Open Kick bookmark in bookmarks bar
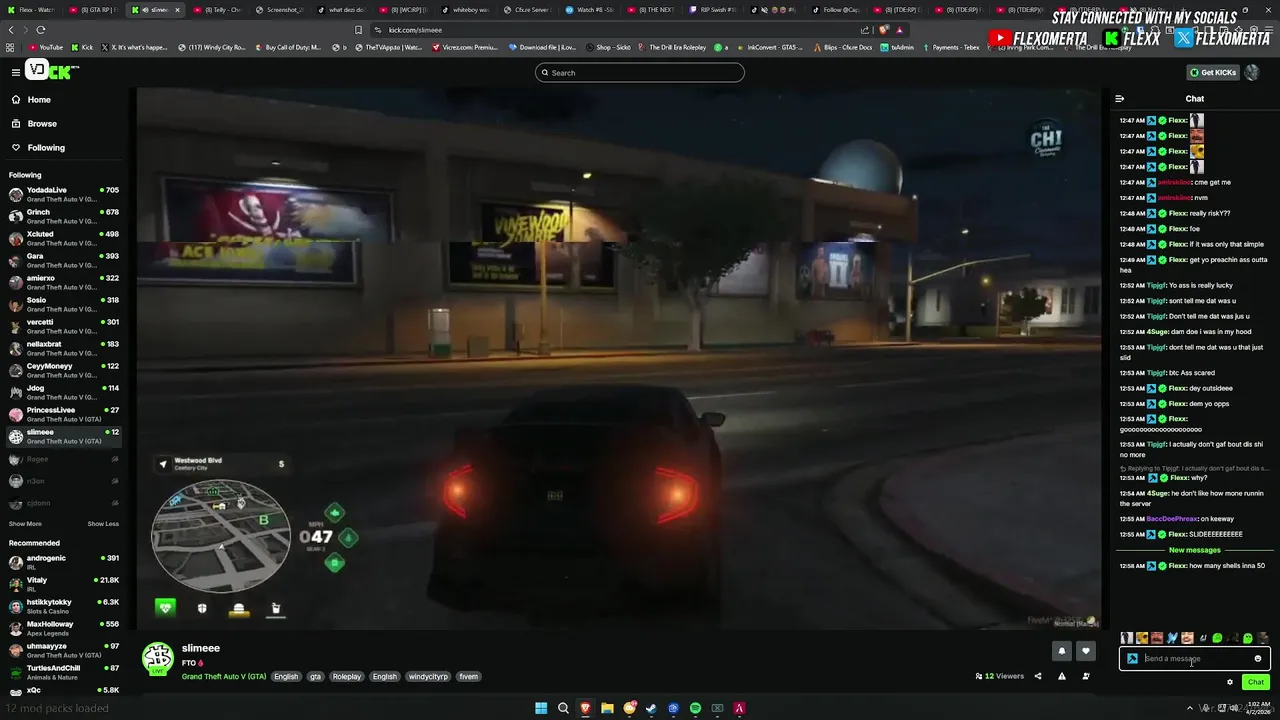This screenshot has height=720, width=1280. click(82, 47)
